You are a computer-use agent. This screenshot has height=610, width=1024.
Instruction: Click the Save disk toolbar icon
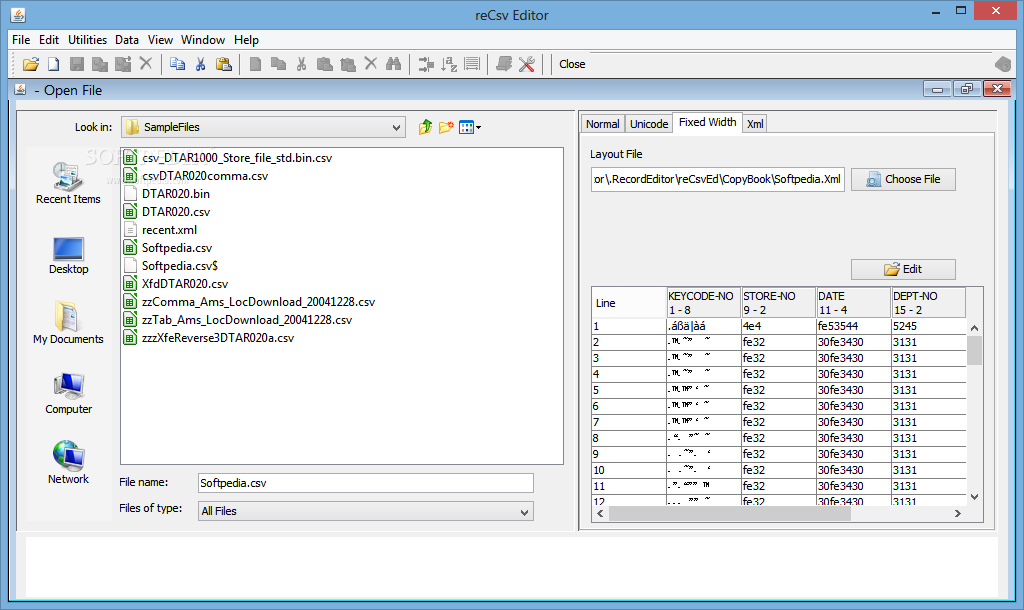[x=77, y=64]
